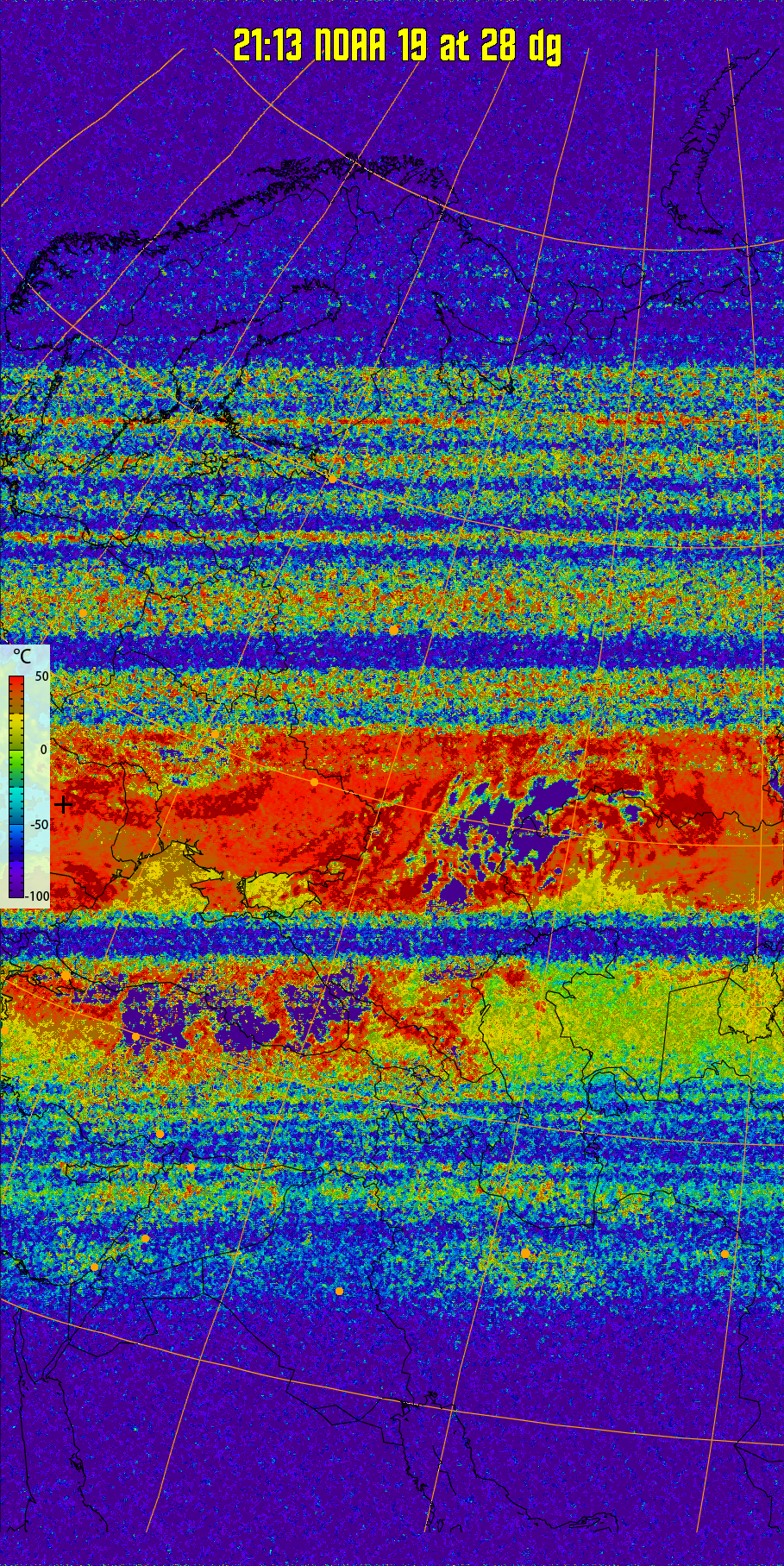This screenshot has width=784, height=1566.
Task: Click the "21:13 NOAA 19 at 28 dg" title text
Action: pyautogui.click(x=398, y=46)
